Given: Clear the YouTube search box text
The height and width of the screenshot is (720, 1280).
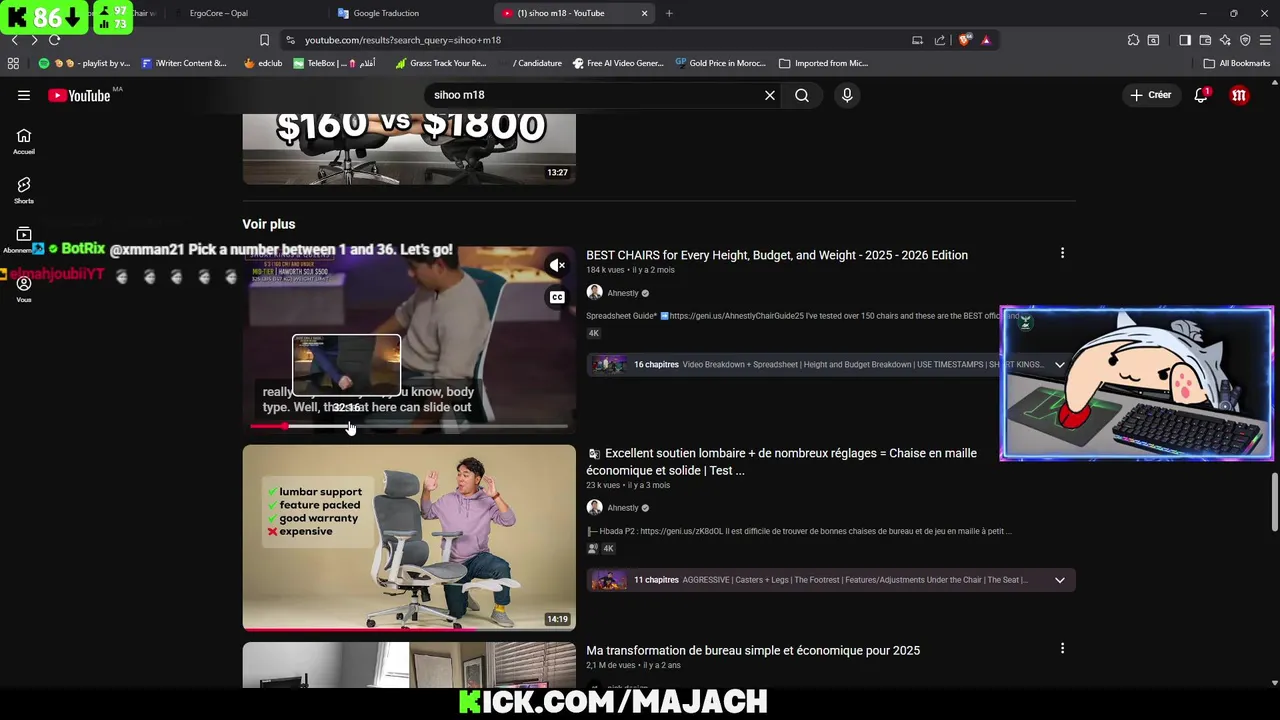Looking at the screenshot, I should click(770, 95).
